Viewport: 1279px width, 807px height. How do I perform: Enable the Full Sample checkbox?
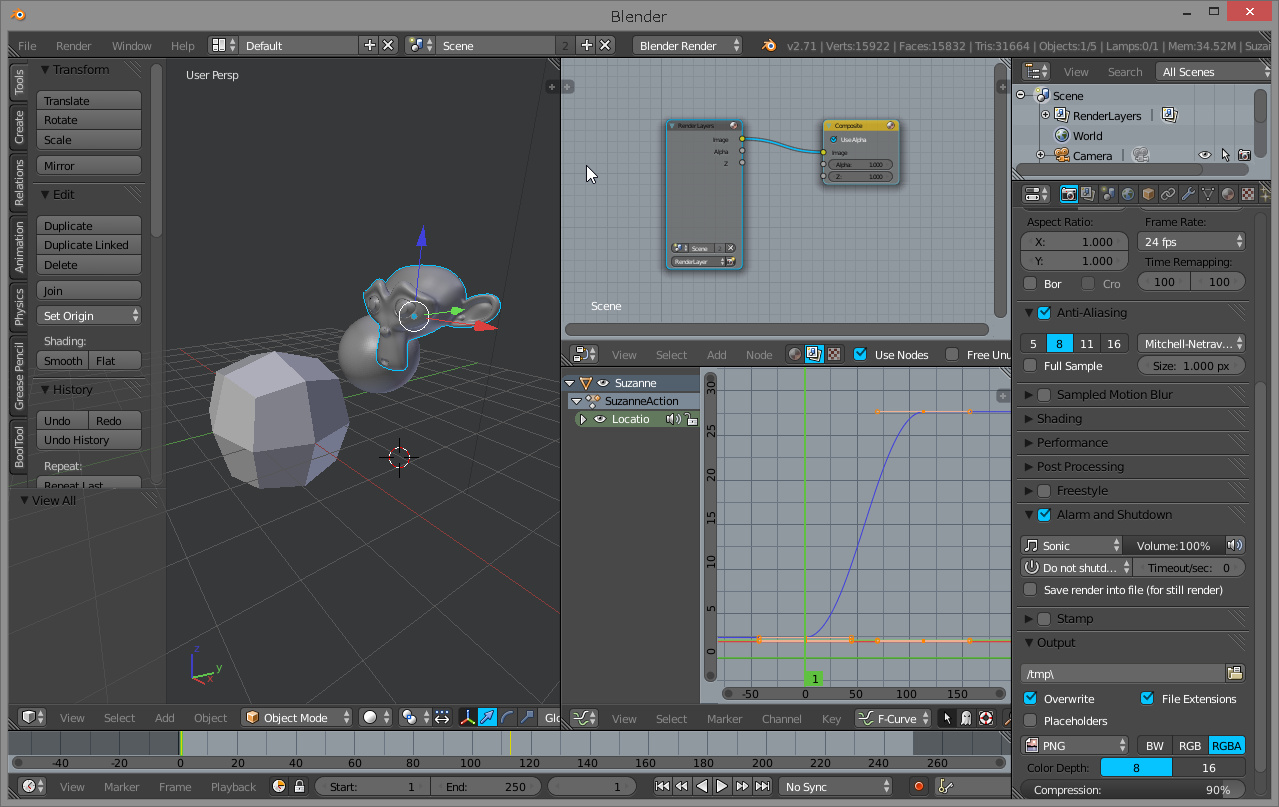[1030, 366]
